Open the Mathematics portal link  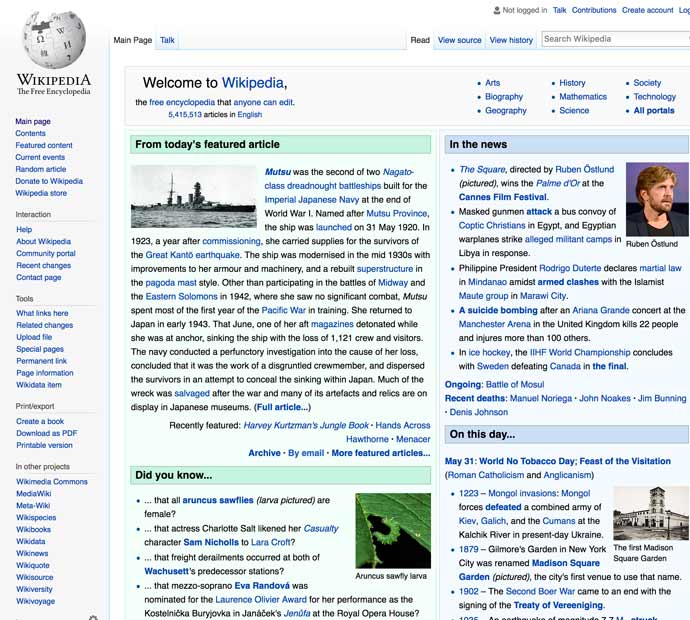(583, 96)
